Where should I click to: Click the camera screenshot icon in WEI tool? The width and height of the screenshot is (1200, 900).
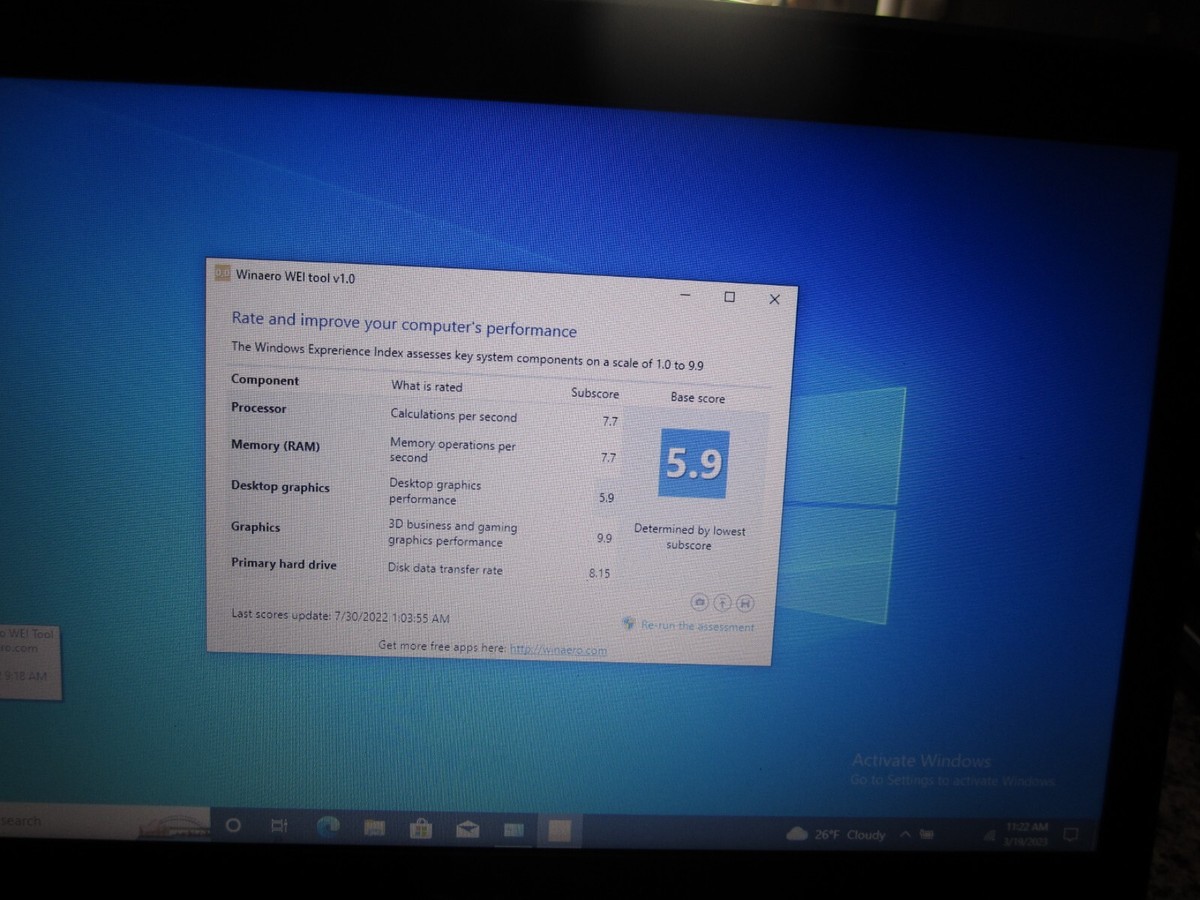(x=699, y=602)
